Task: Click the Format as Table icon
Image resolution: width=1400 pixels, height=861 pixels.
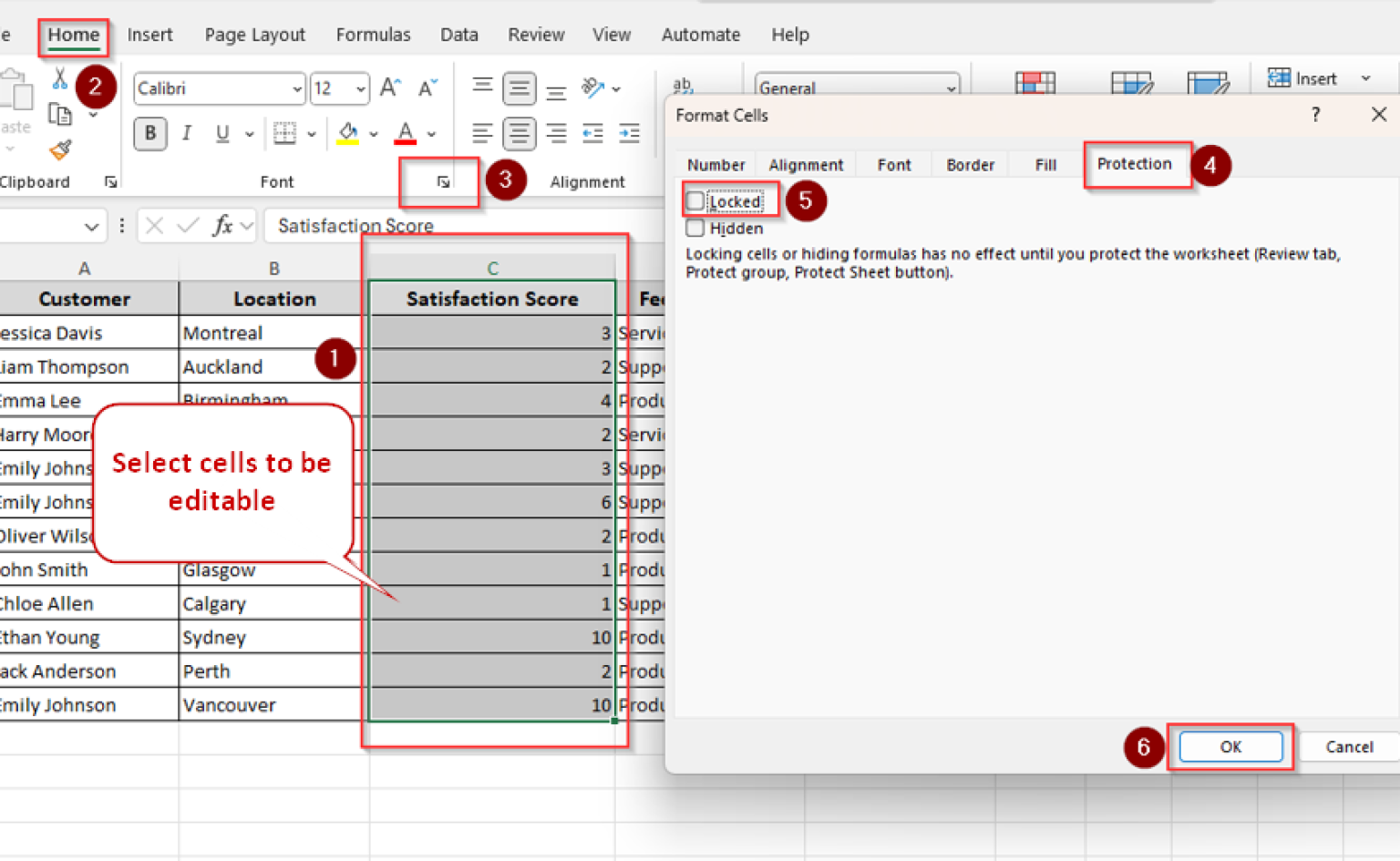Action: [1130, 82]
